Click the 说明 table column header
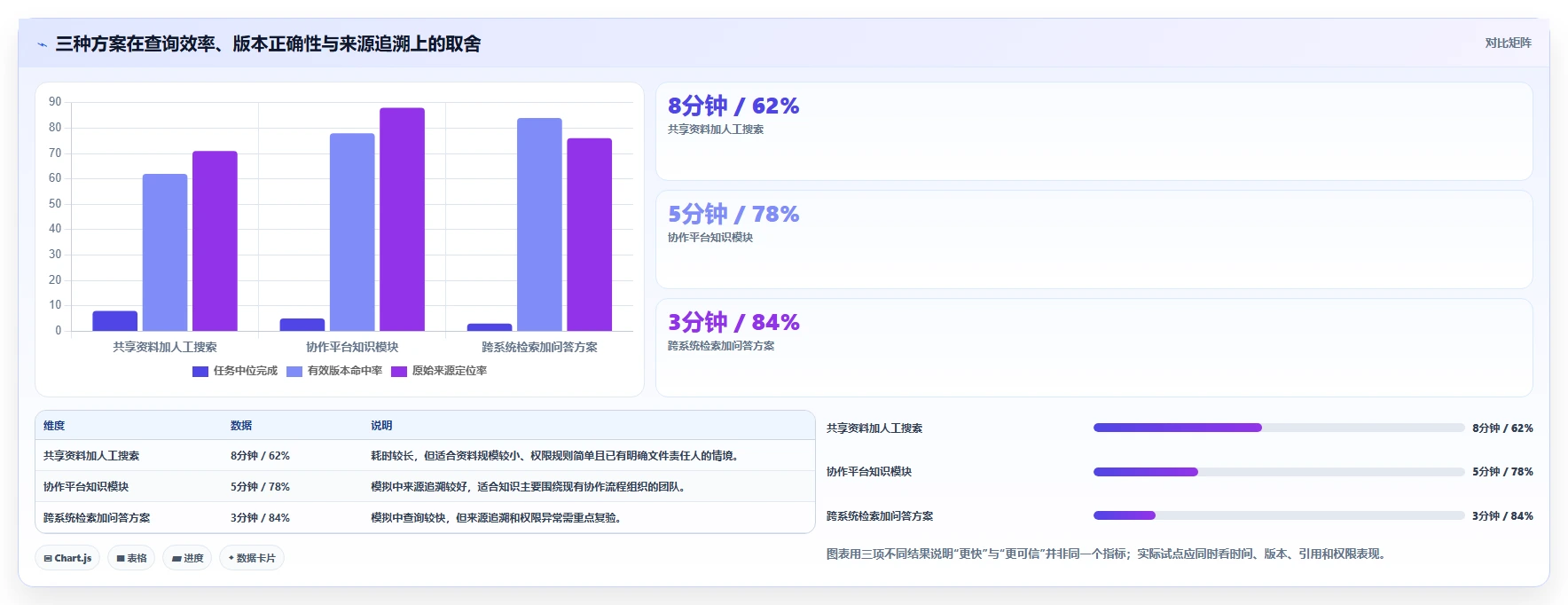This screenshot has width=1568, height=605. [381, 426]
